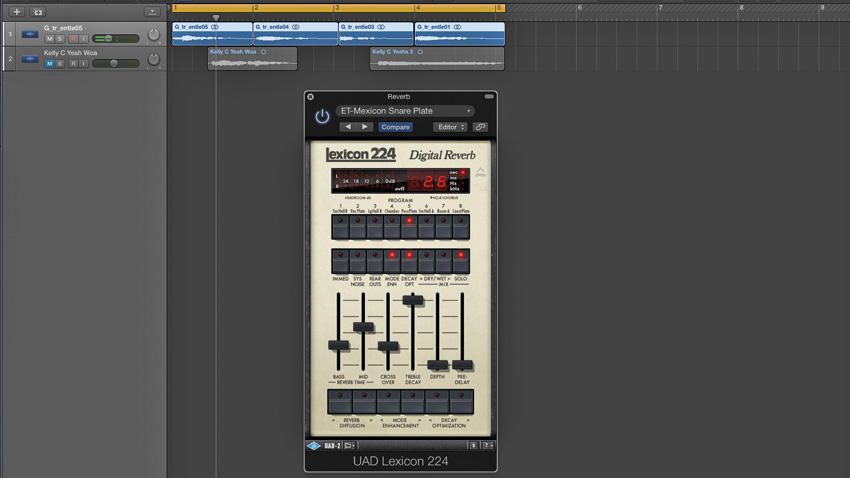850x478 pixels.
Task: Click the UAD toolbar dollar icon
Action: (x=473, y=445)
